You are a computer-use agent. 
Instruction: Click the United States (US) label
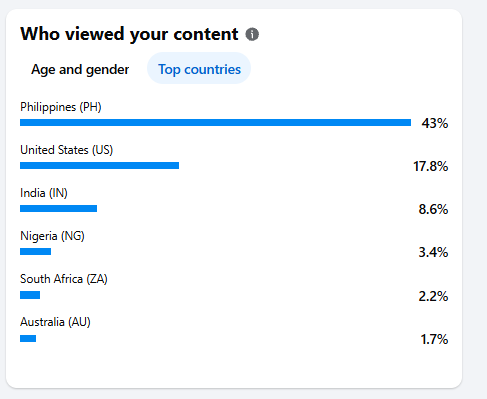[67, 150]
